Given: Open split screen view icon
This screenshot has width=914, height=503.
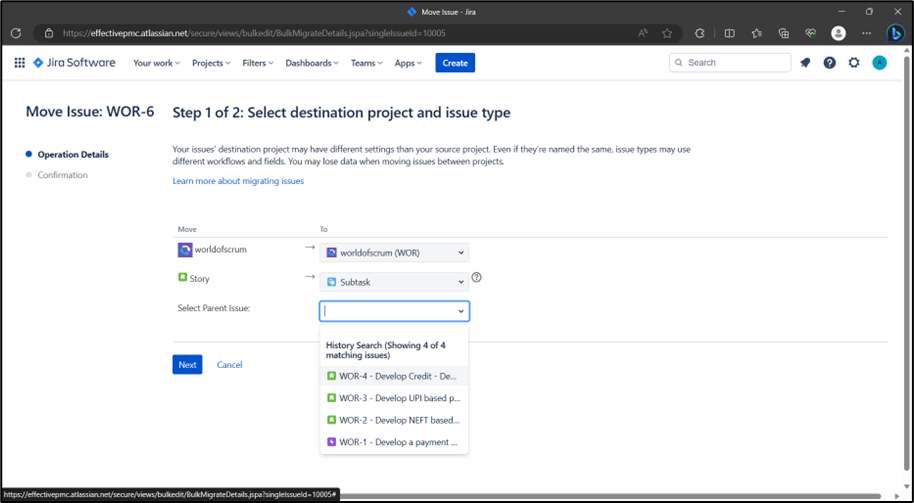Looking at the screenshot, I should tap(729, 33).
